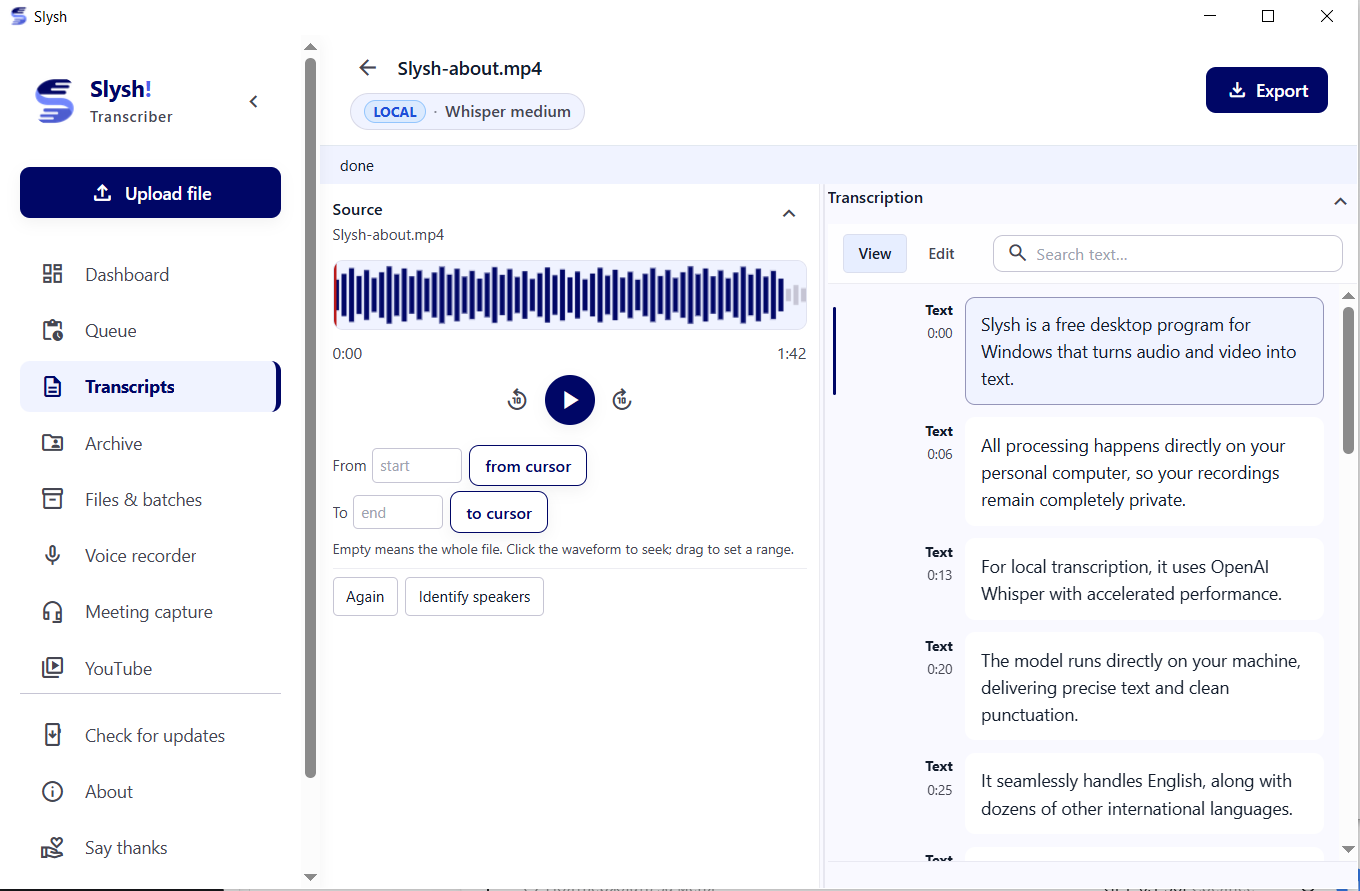Screen dimensions: 1360x891
Task: Select segment 'It seamlessly handles English'
Action: [1144, 794]
